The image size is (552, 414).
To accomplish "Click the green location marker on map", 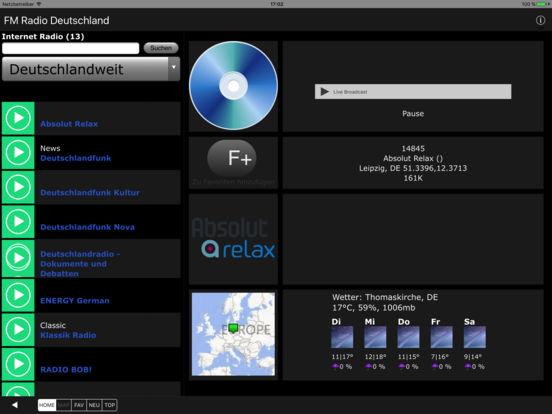I will click(233, 328).
